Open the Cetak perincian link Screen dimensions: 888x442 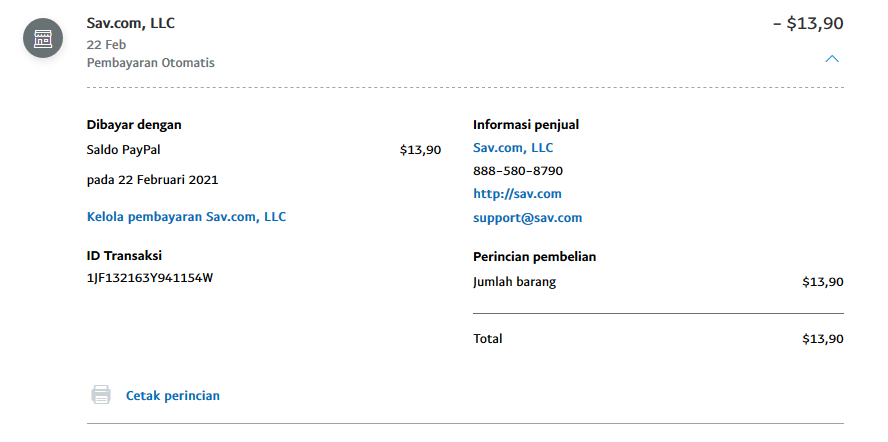click(173, 396)
